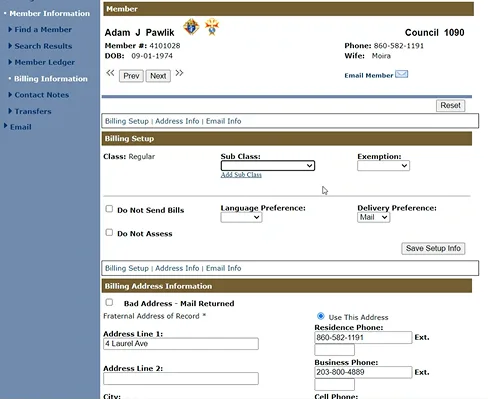Open the Sub Class dropdown
Screen dimensions: 488x399
point(268,166)
